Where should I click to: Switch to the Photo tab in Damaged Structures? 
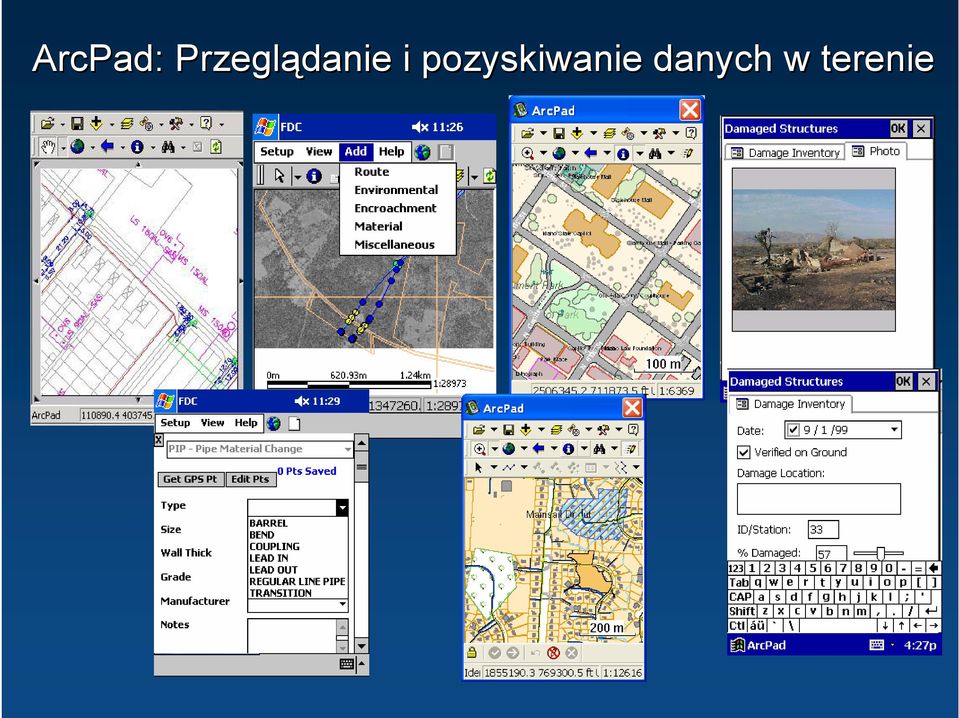coord(876,151)
